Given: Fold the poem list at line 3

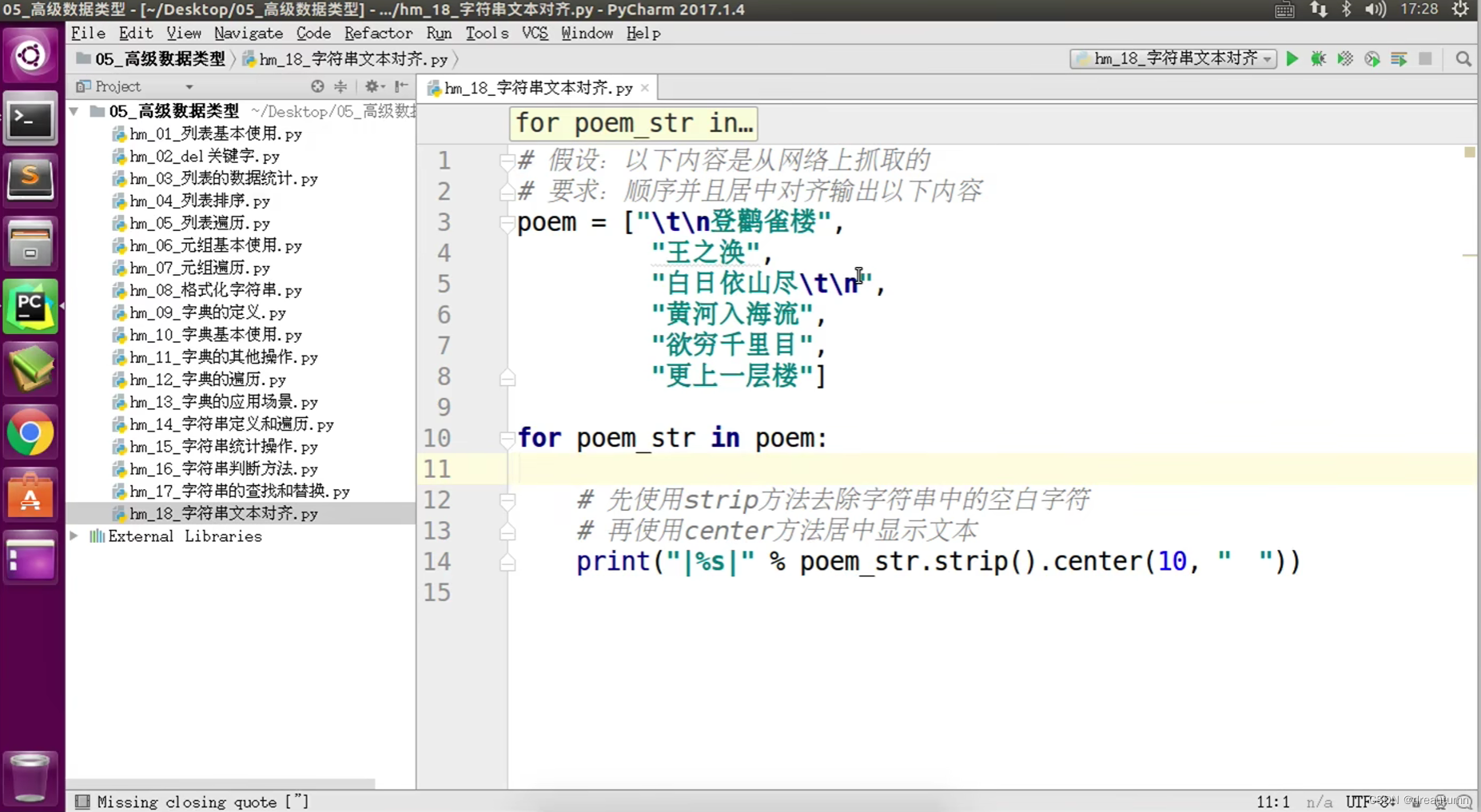Looking at the screenshot, I should [x=507, y=223].
